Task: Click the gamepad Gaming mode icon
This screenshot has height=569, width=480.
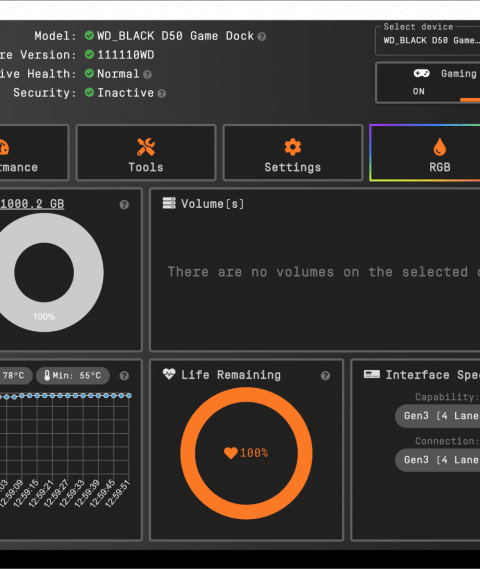Action: 422,73
